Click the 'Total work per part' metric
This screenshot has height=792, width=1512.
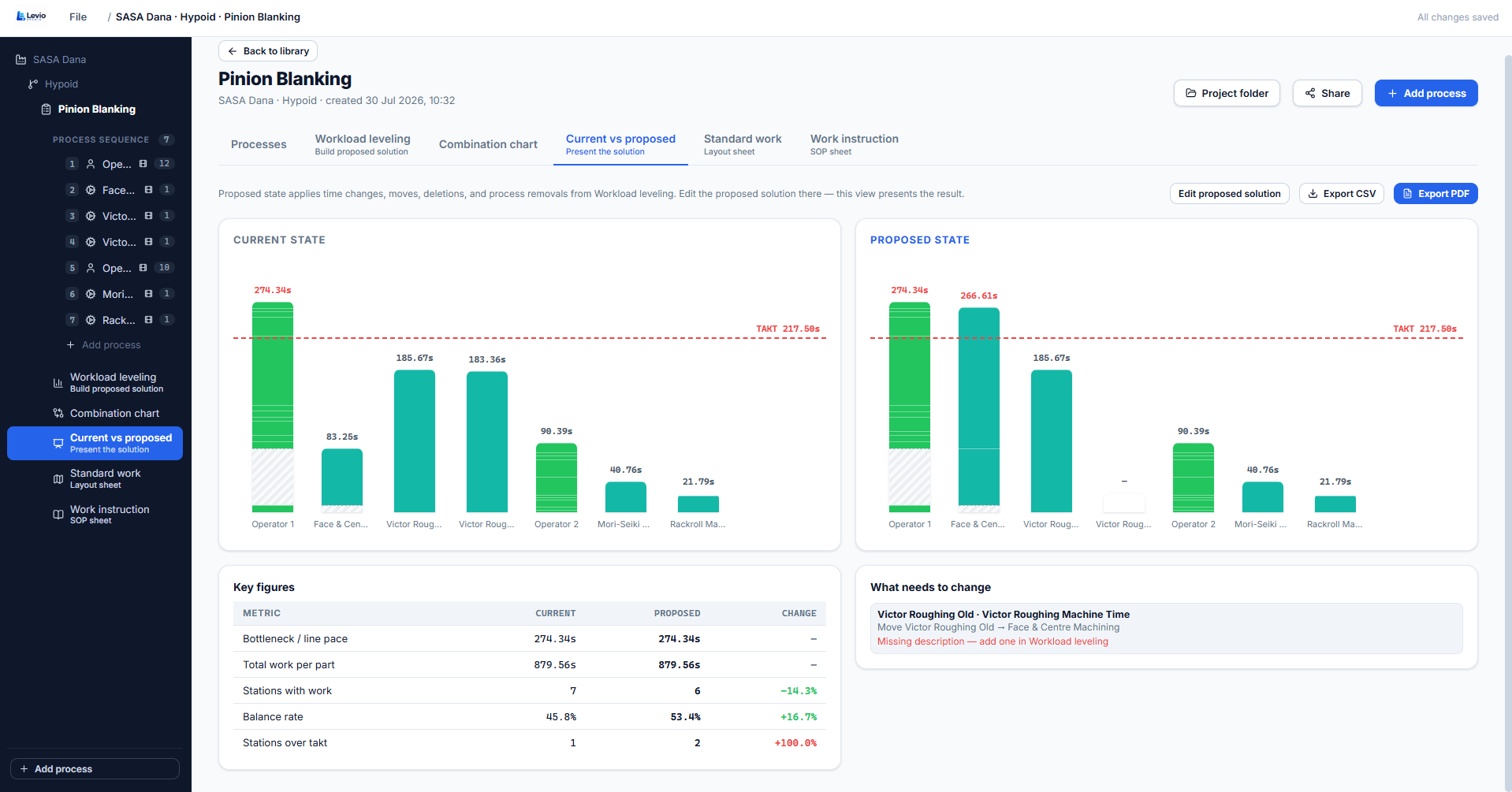coord(289,665)
